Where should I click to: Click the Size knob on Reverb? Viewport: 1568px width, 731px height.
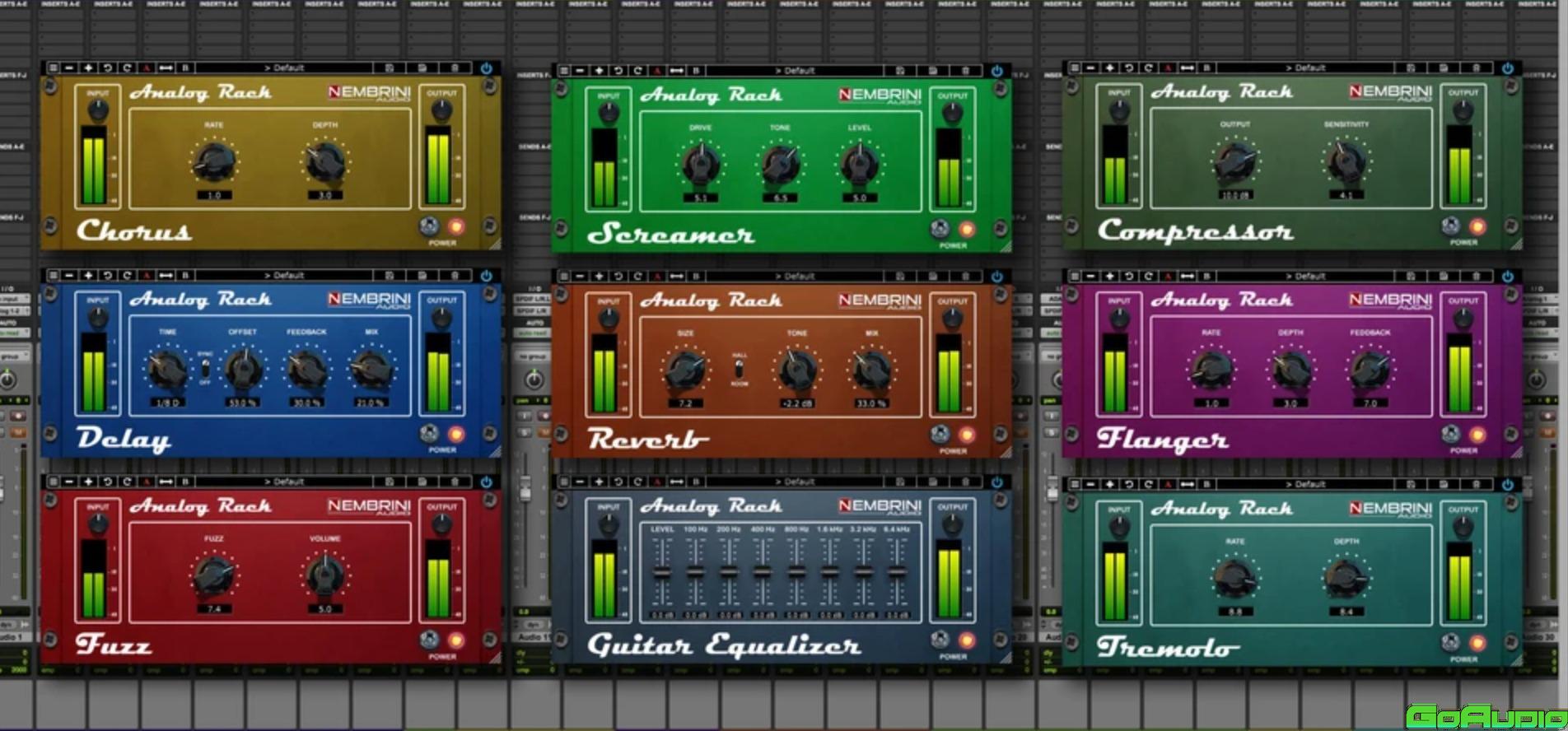click(x=685, y=370)
